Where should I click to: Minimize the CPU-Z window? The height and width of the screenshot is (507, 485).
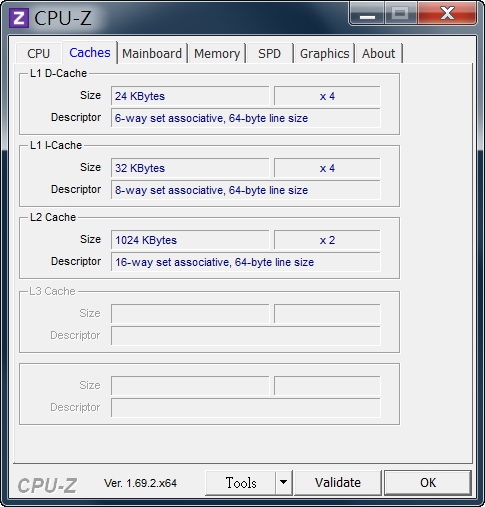367,14
